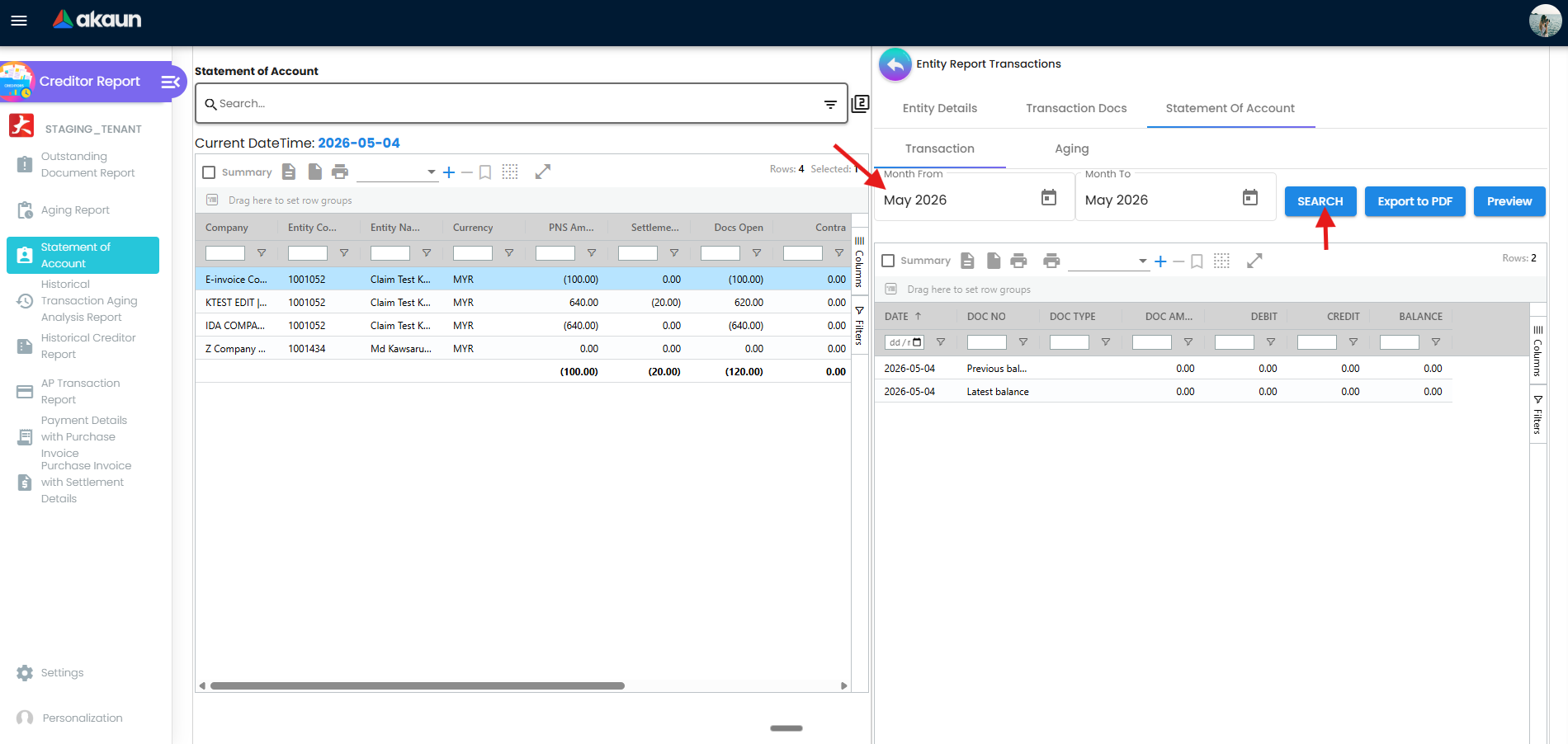The width and height of the screenshot is (1568, 744).
Task: Select the Z Company row
Action: pyautogui.click(x=523, y=349)
